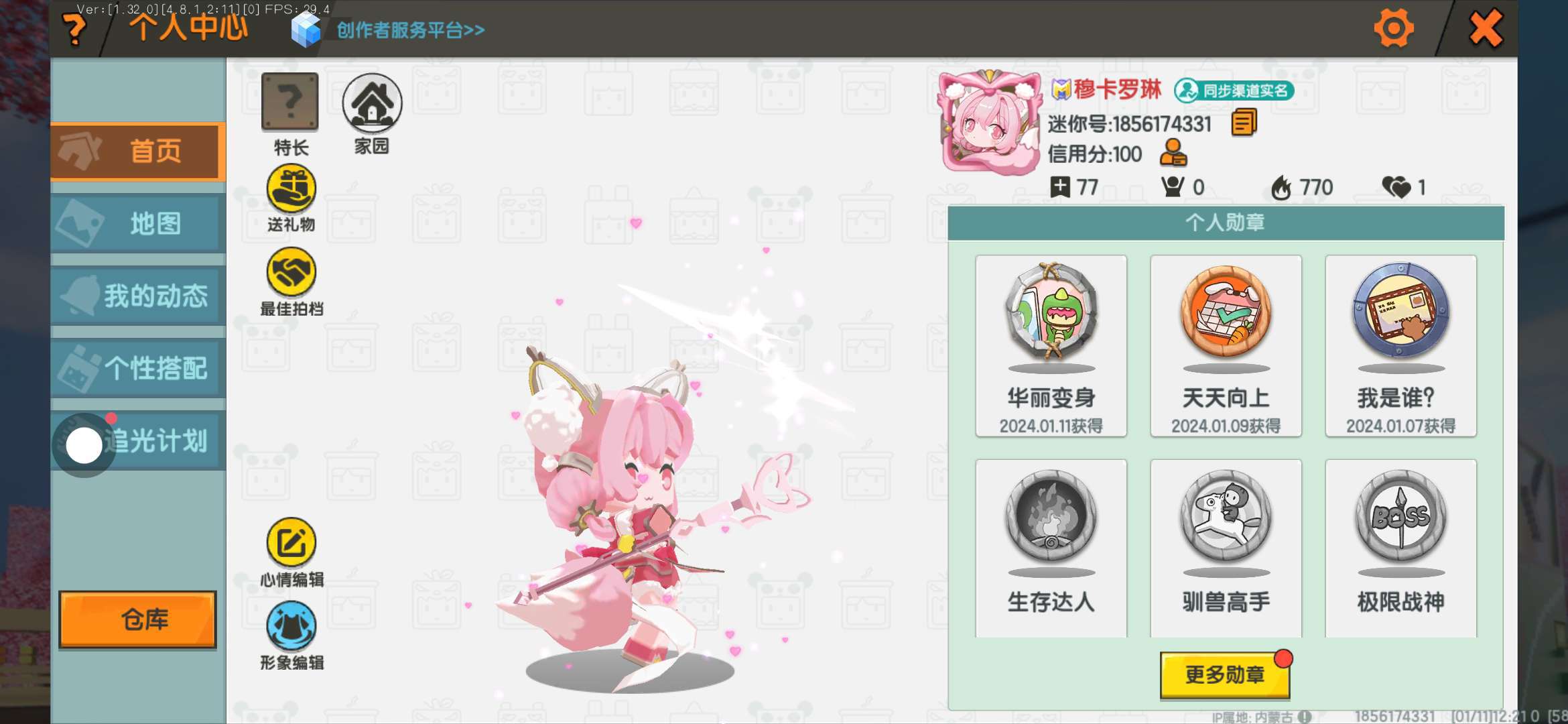Click the 同步渠道实名 badge
This screenshot has height=724, width=1568.
[x=1234, y=90]
